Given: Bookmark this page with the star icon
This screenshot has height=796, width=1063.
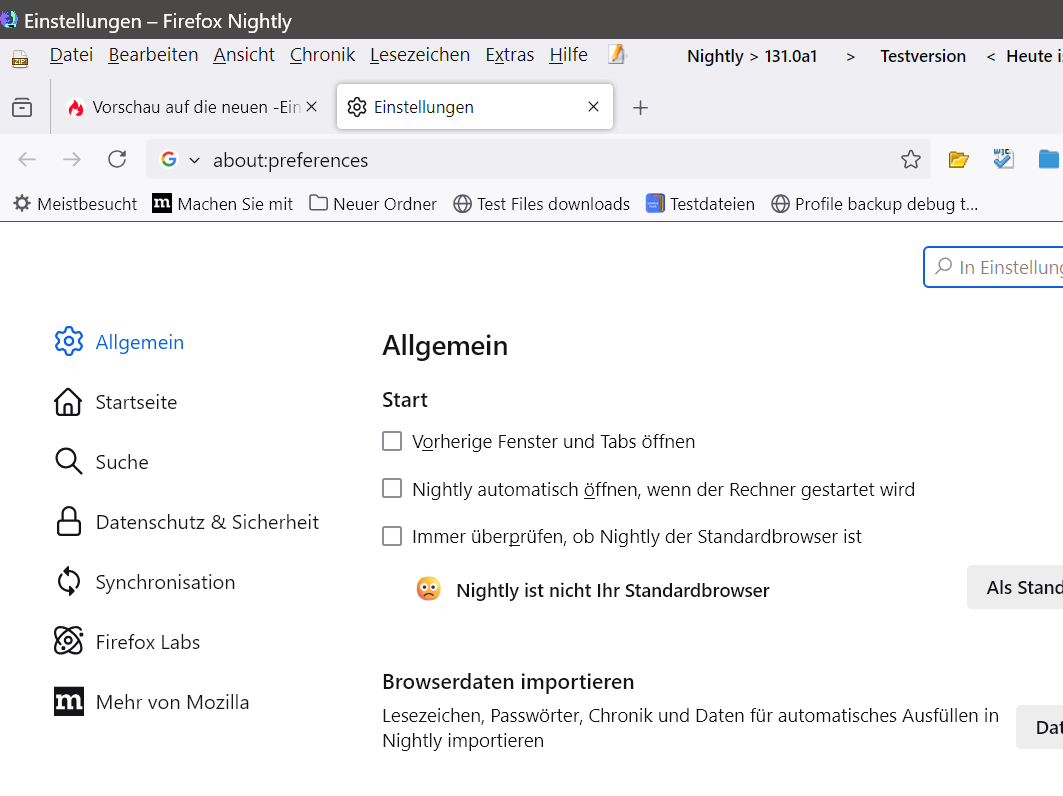Looking at the screenshot, I should [x=910, y=159].
